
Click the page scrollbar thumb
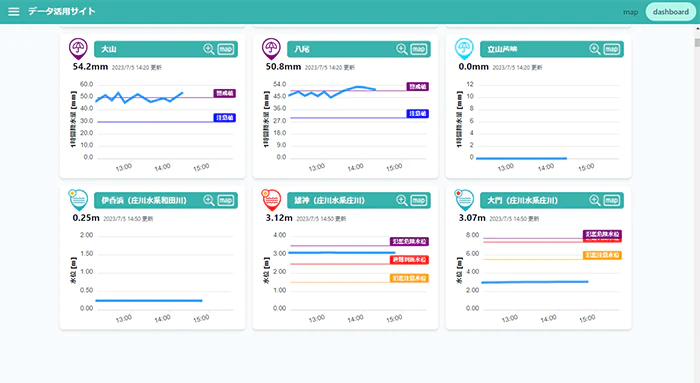point(697,43)
